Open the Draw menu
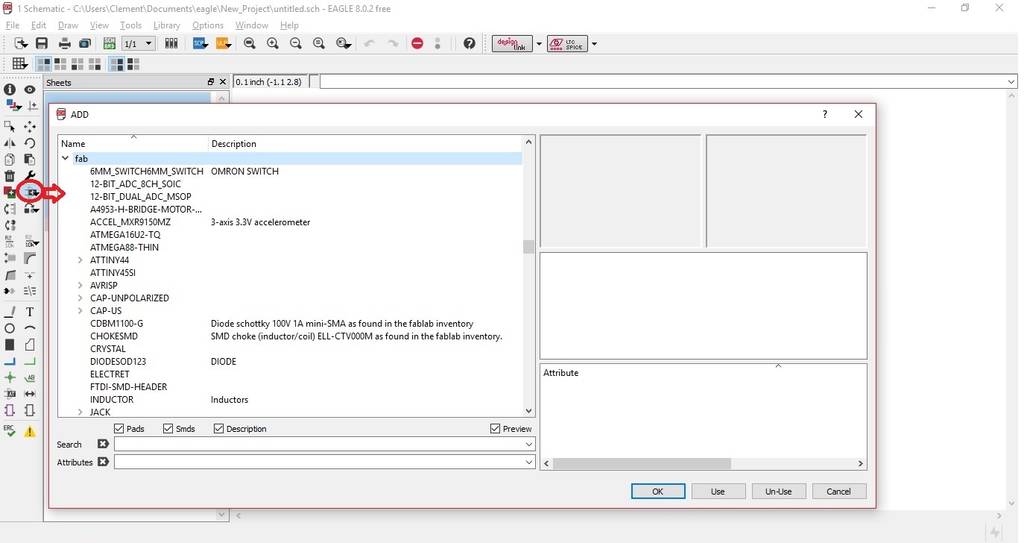Viewport: 1024px width, 543px height. click(x=68, y=25)
